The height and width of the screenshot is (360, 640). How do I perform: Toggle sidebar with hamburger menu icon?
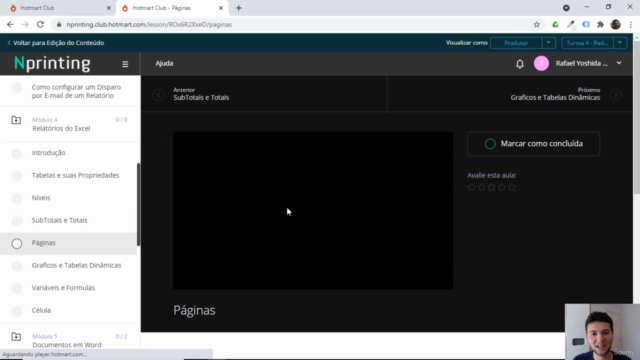pos(125,64)
